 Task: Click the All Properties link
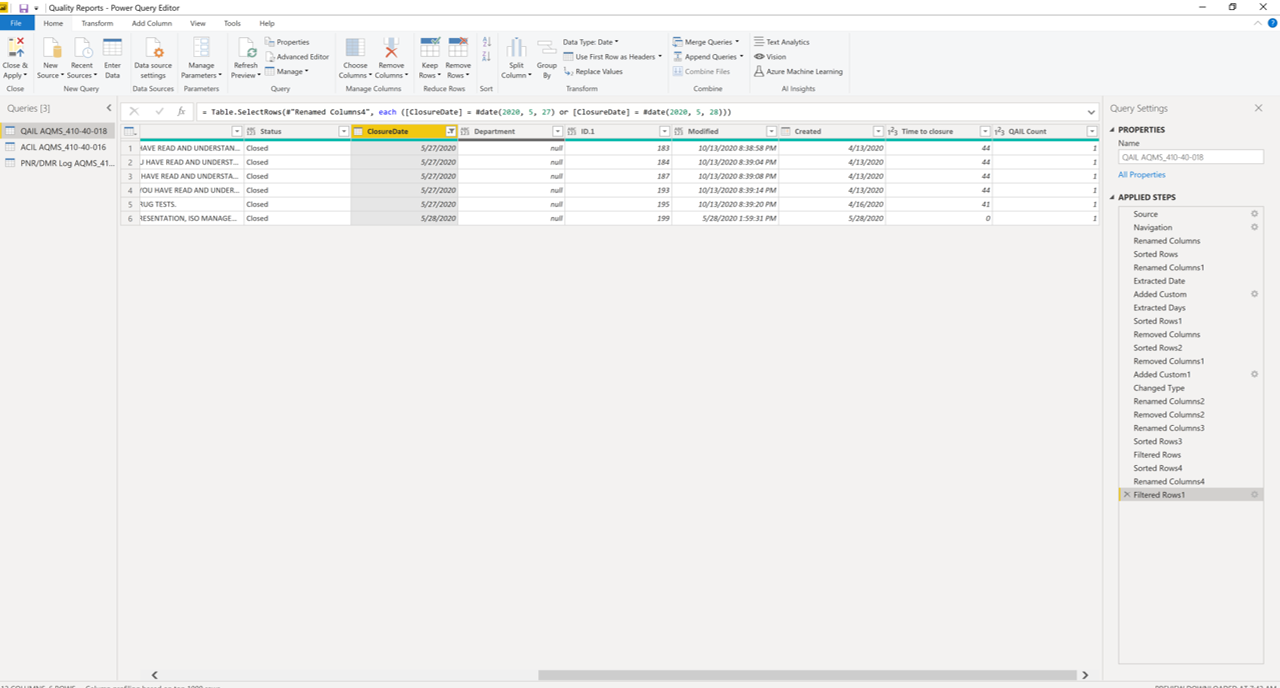1141,175
